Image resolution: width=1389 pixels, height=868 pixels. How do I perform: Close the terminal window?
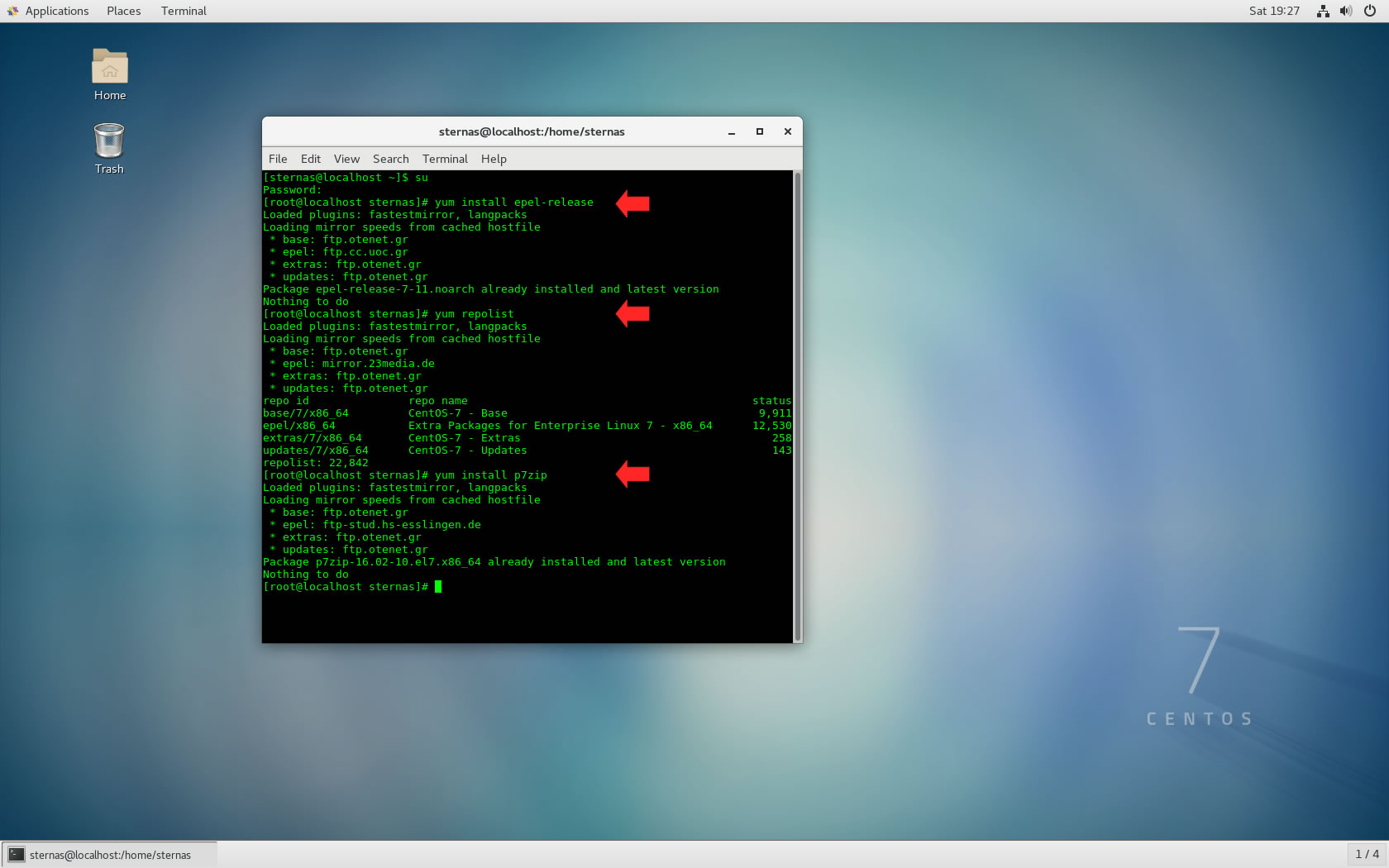(788, 131)
